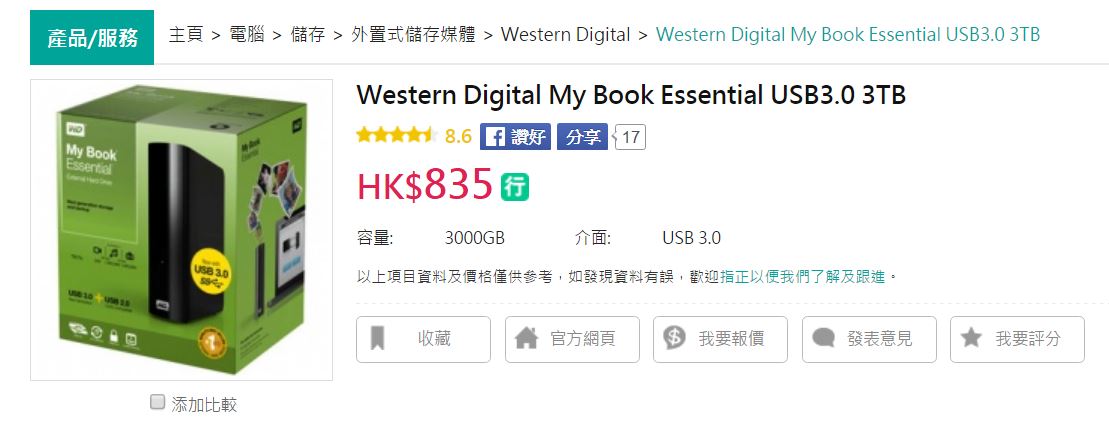
Task: Click the green 行 badge beside price
Action: pyautogui.click(x=515, y=187)
